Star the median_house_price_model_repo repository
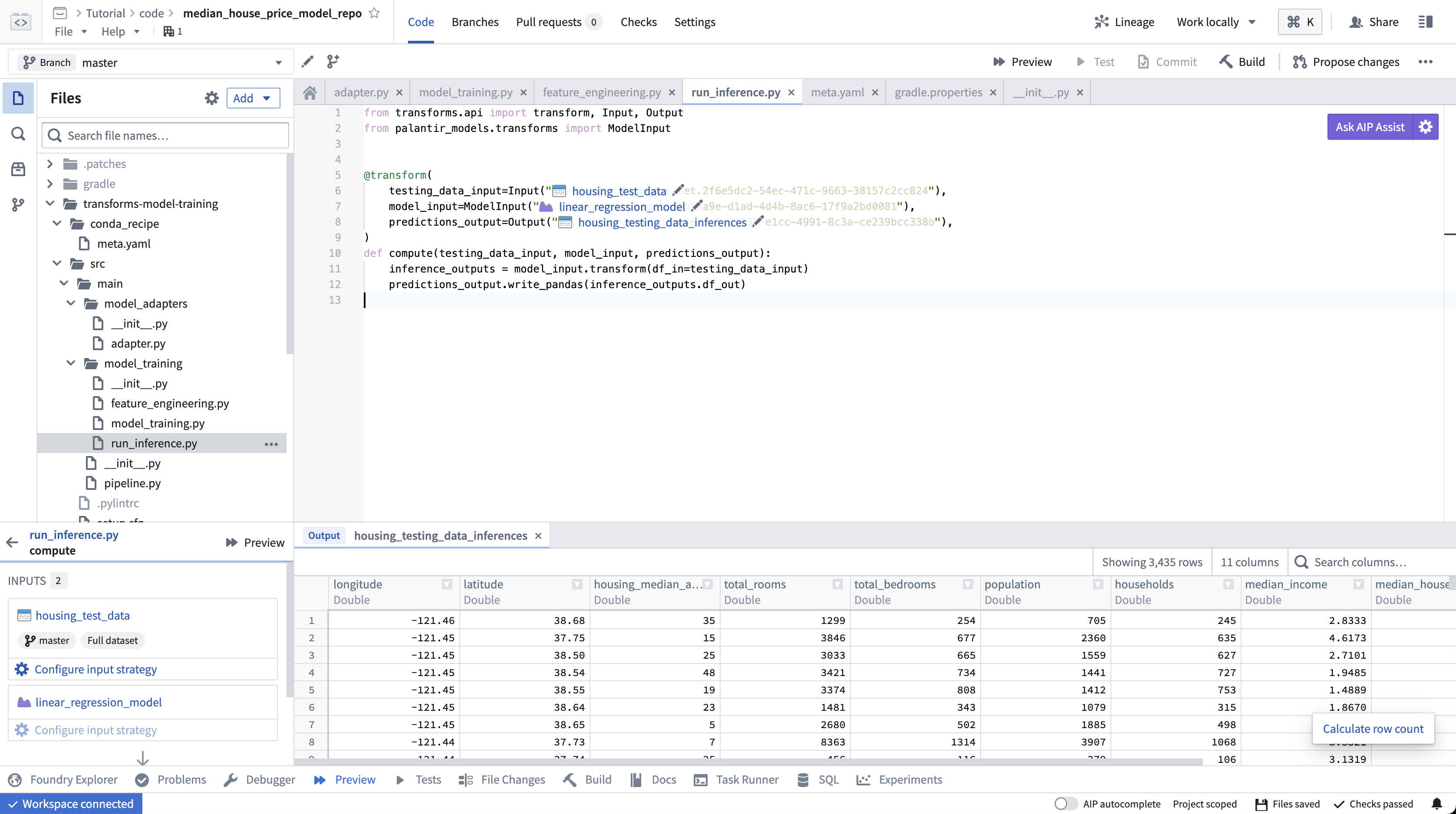Screen dimensions: 1456x814 coord(374,13)
